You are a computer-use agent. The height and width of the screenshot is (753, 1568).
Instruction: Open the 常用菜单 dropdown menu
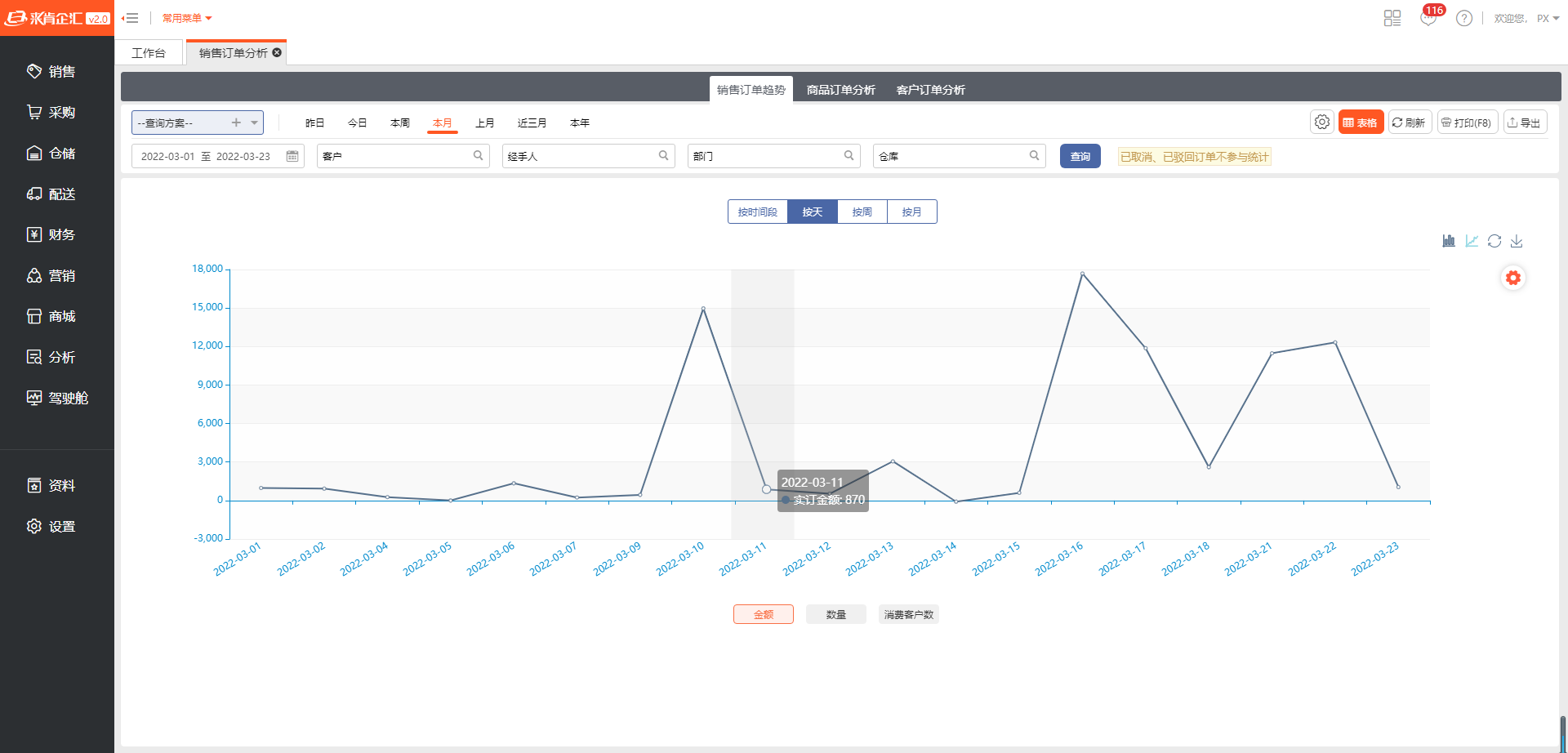[x=187, y=18]
